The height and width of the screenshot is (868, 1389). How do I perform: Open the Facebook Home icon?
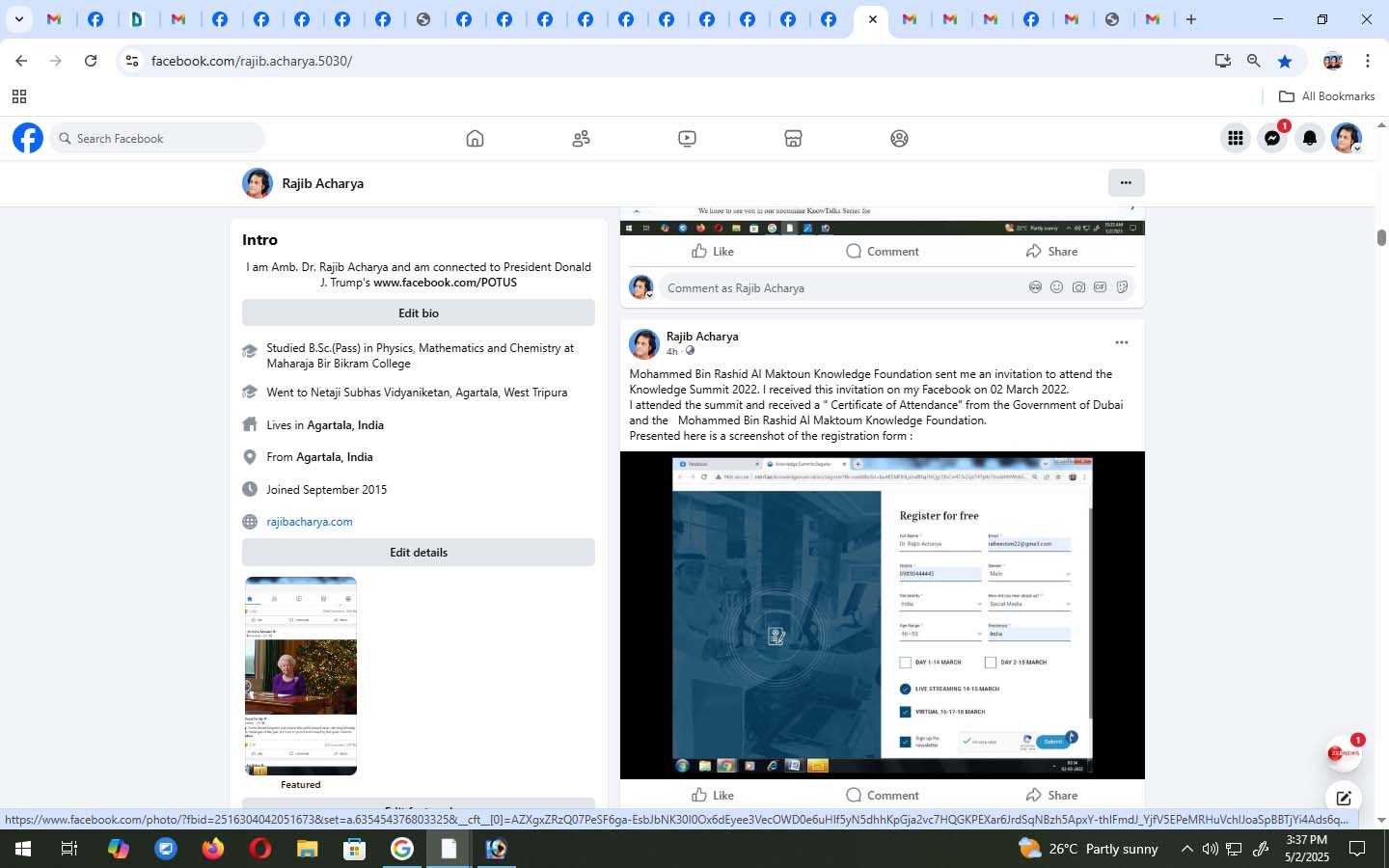475,138
